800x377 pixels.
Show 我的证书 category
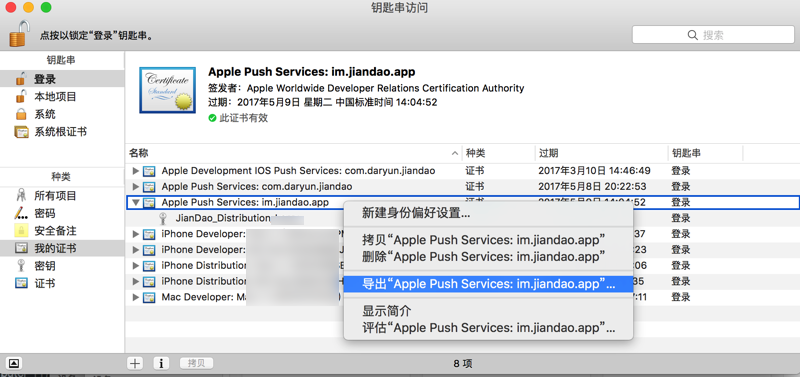point(62,248)
